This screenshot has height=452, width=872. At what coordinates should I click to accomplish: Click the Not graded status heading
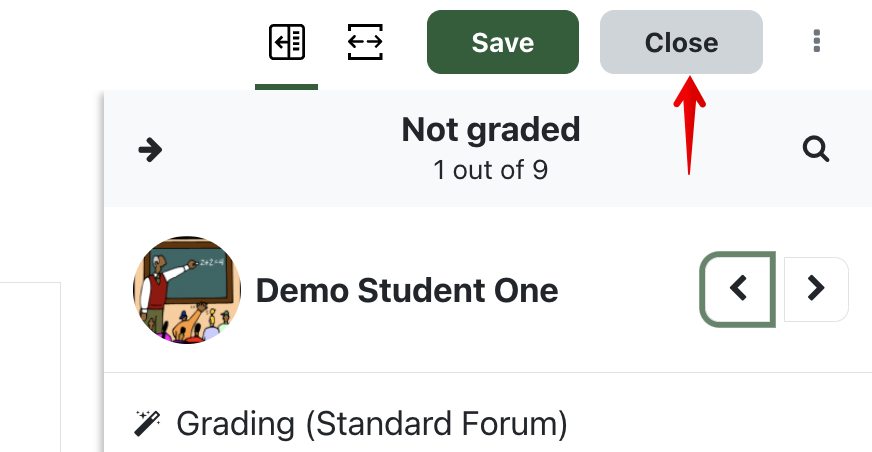(x=490, y=129)
